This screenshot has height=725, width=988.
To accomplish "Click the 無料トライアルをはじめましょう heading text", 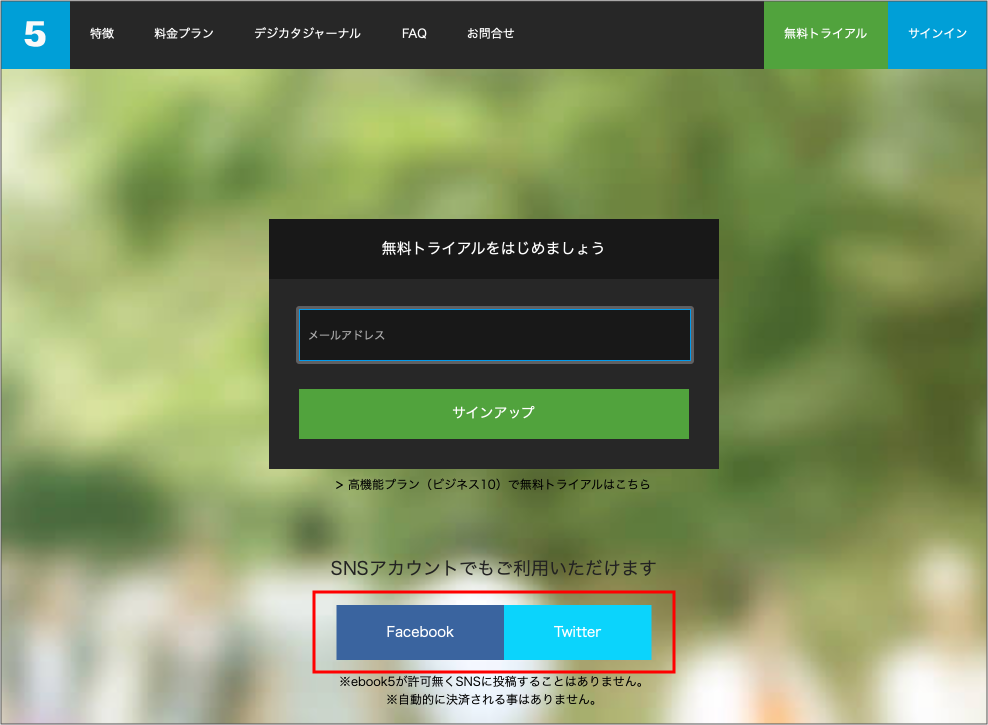I will point(493,248).
